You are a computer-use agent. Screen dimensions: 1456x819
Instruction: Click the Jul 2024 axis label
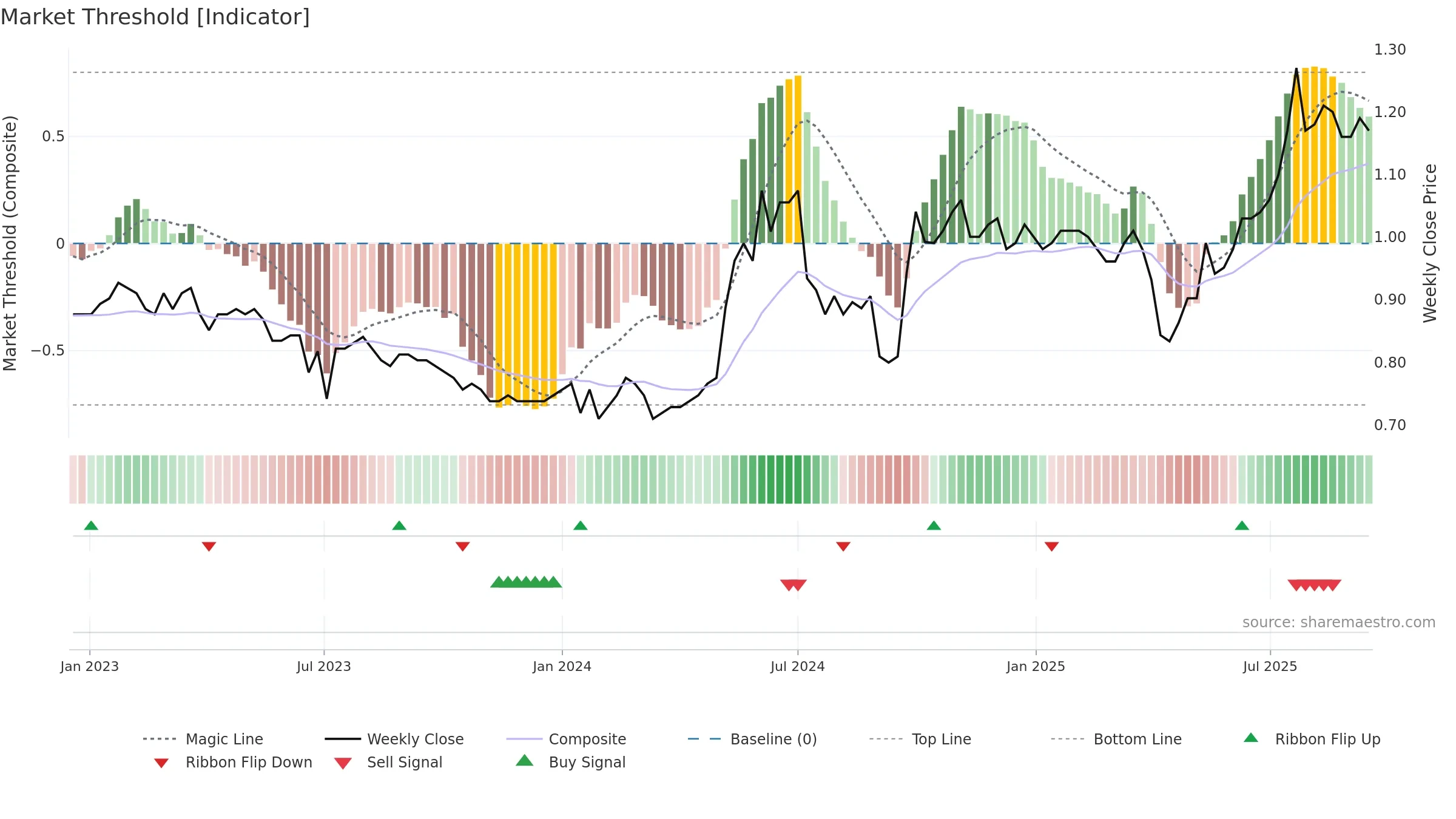point(798,667)
